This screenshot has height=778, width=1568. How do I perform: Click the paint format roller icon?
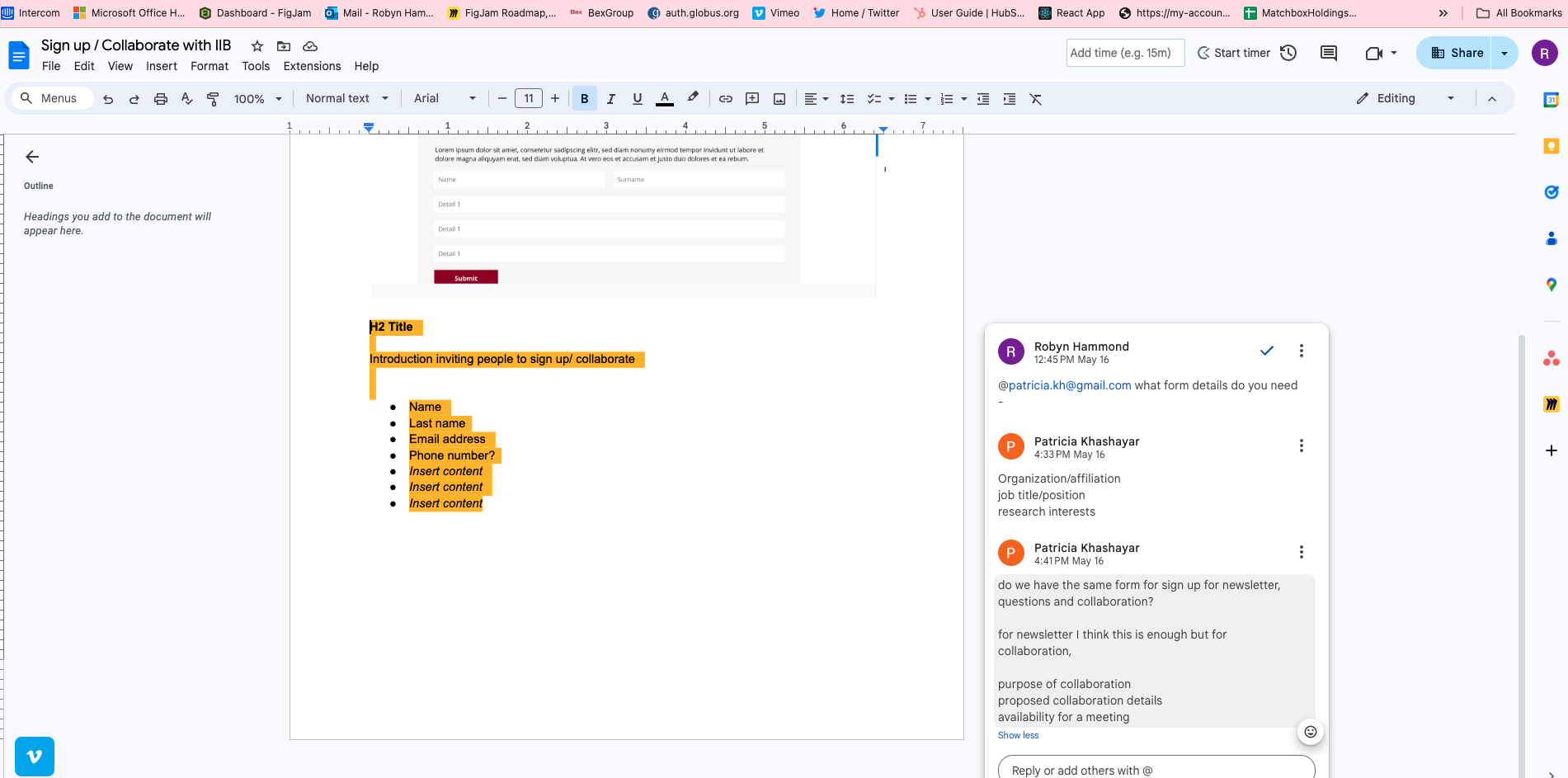coord(213,99)
